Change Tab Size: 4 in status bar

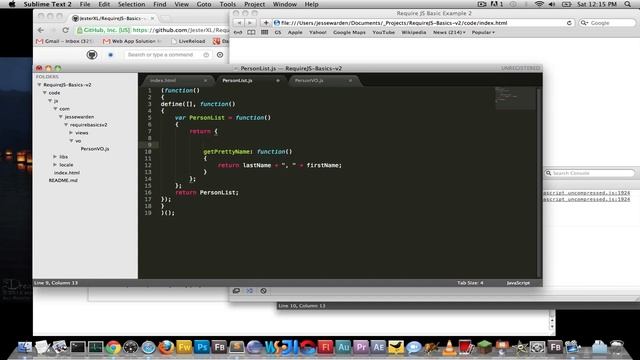pyautogui.click(x=470, y=283)
